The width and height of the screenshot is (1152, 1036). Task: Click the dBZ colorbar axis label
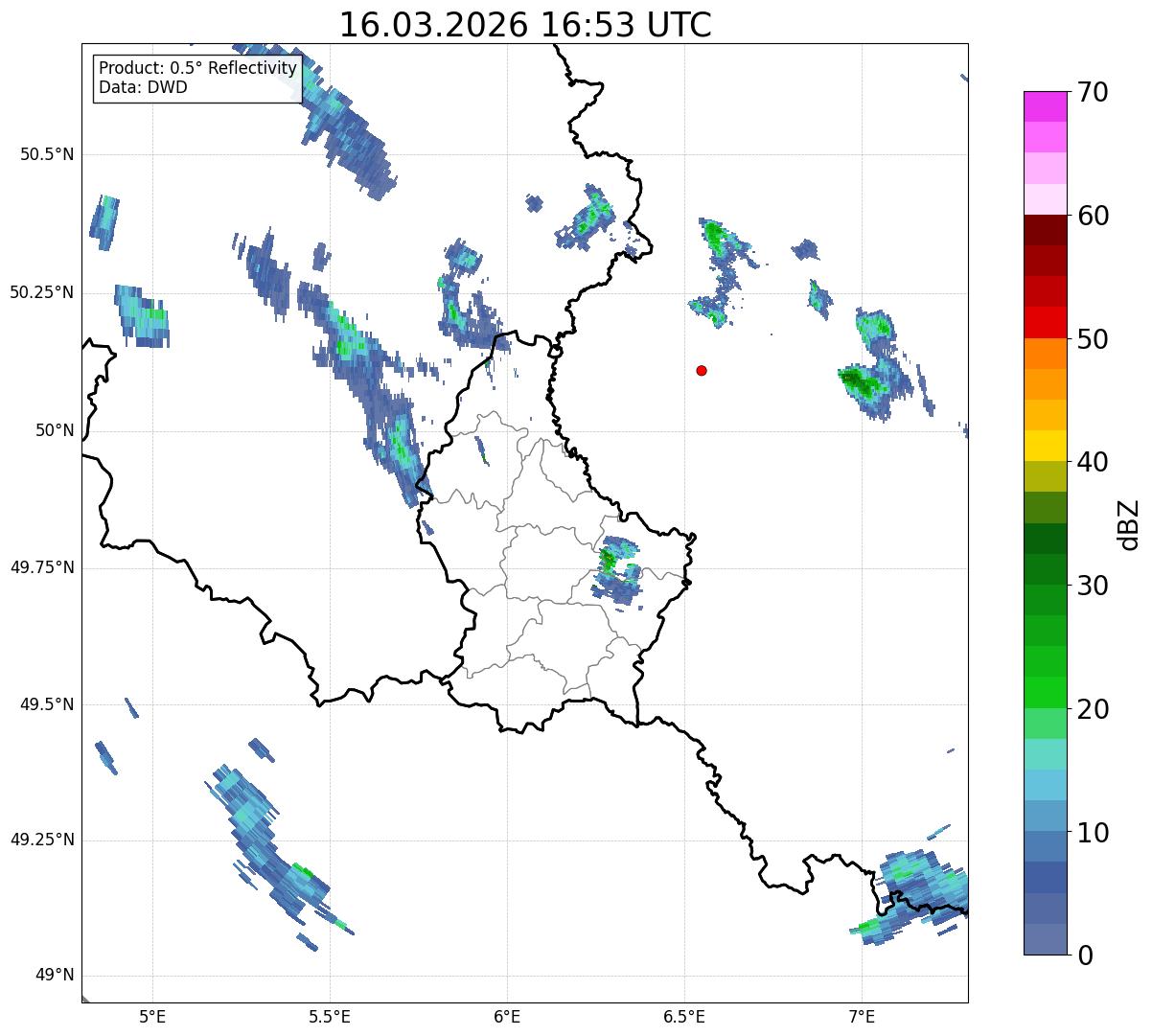[x=1130, y=524]
